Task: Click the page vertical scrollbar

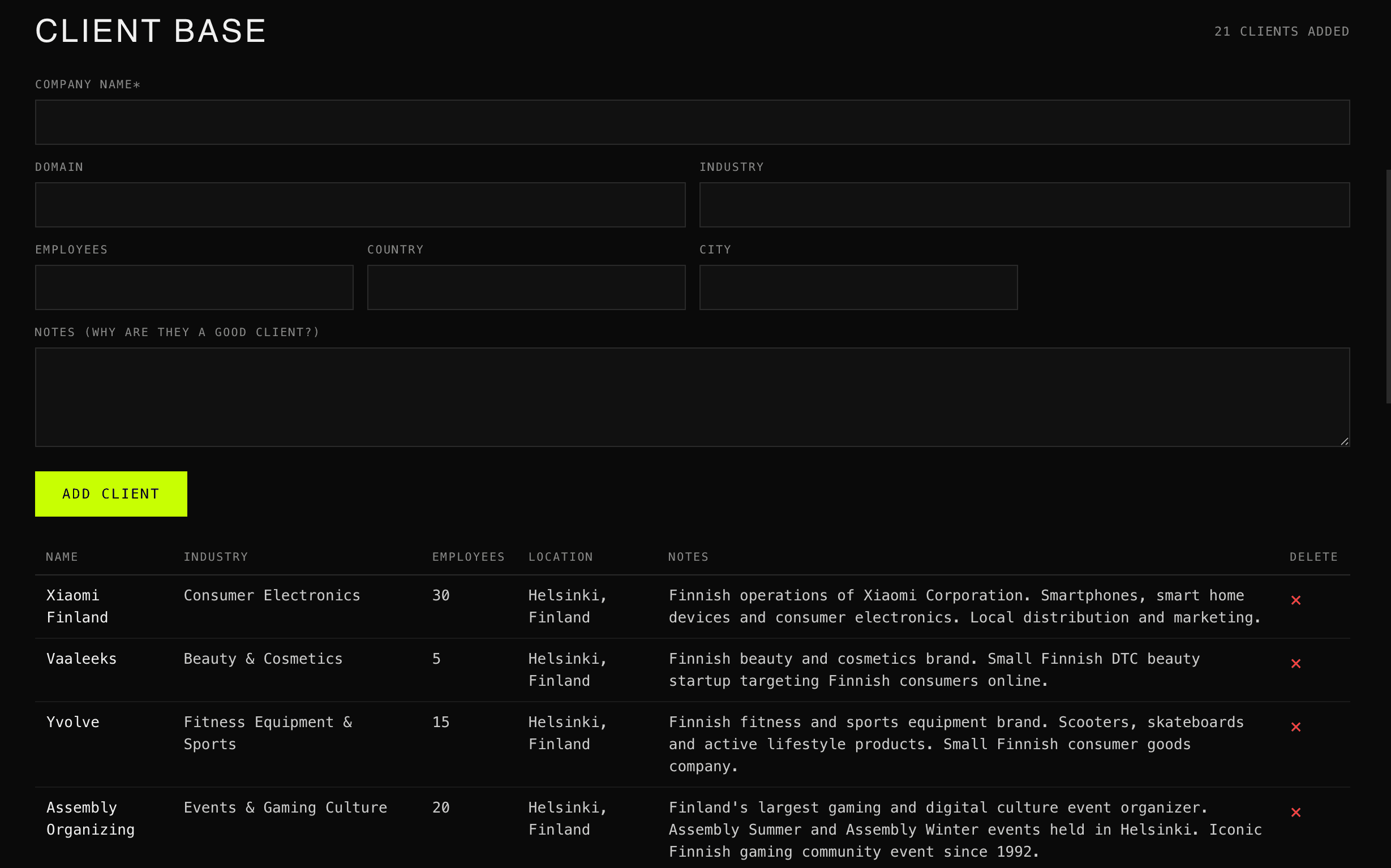Action: (1388, 287)
